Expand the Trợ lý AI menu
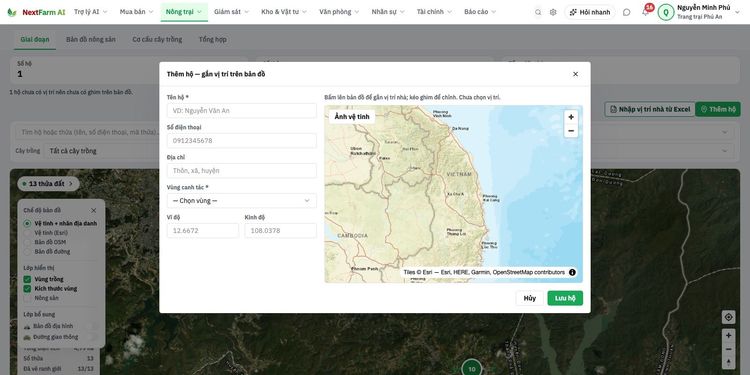The width and height of the screenshot is (750, 375). (90, 12)
